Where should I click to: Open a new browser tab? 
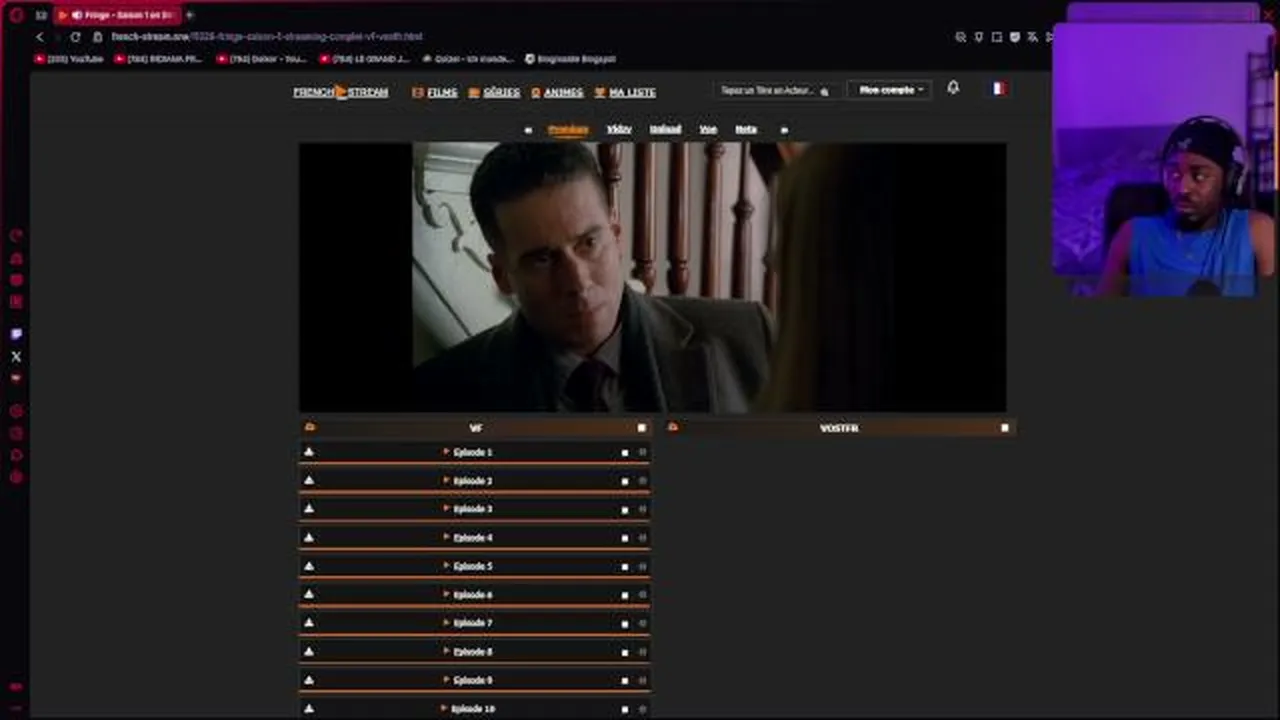[x=190, y=15]
